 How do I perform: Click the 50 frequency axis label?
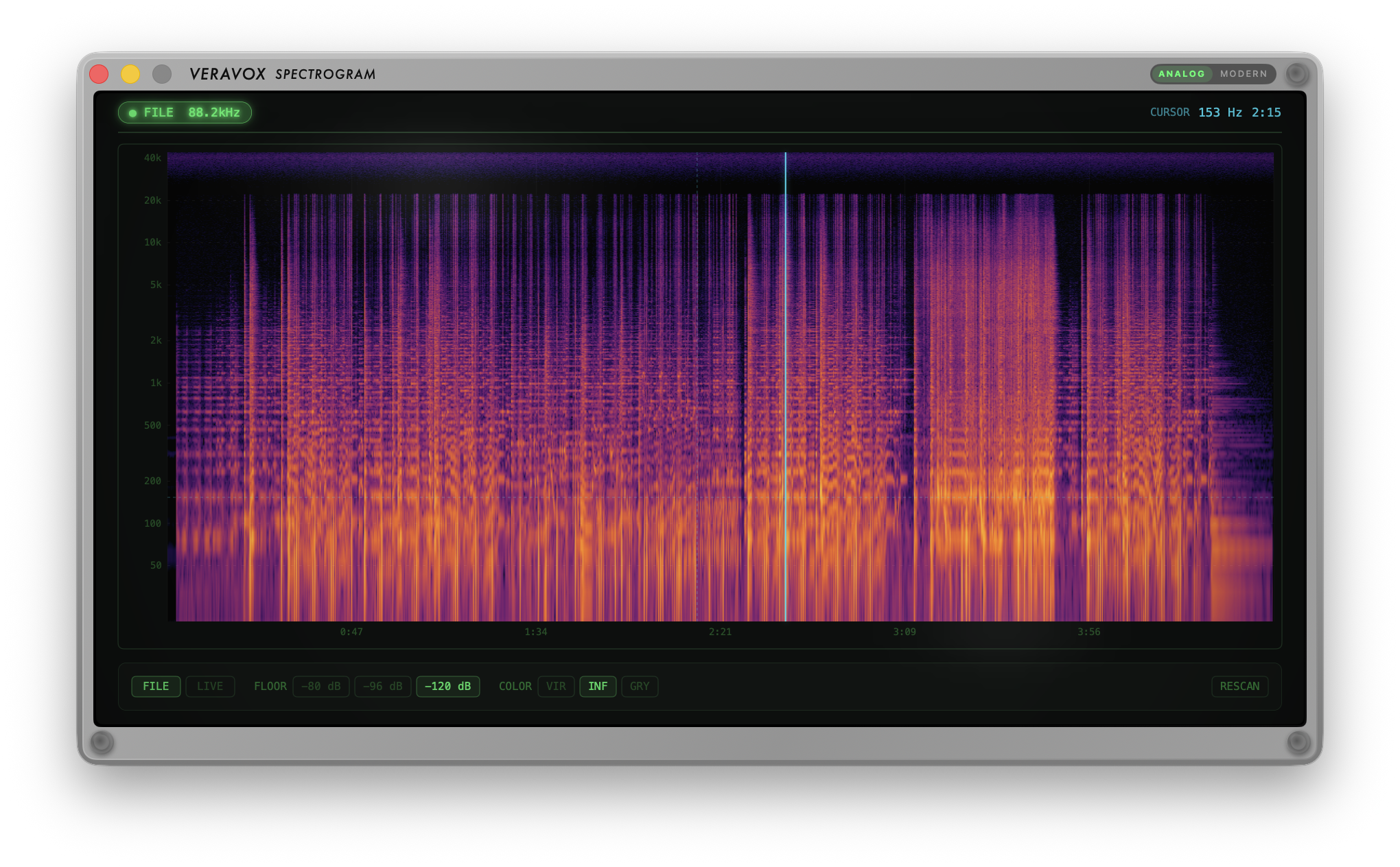pos(156,565)
